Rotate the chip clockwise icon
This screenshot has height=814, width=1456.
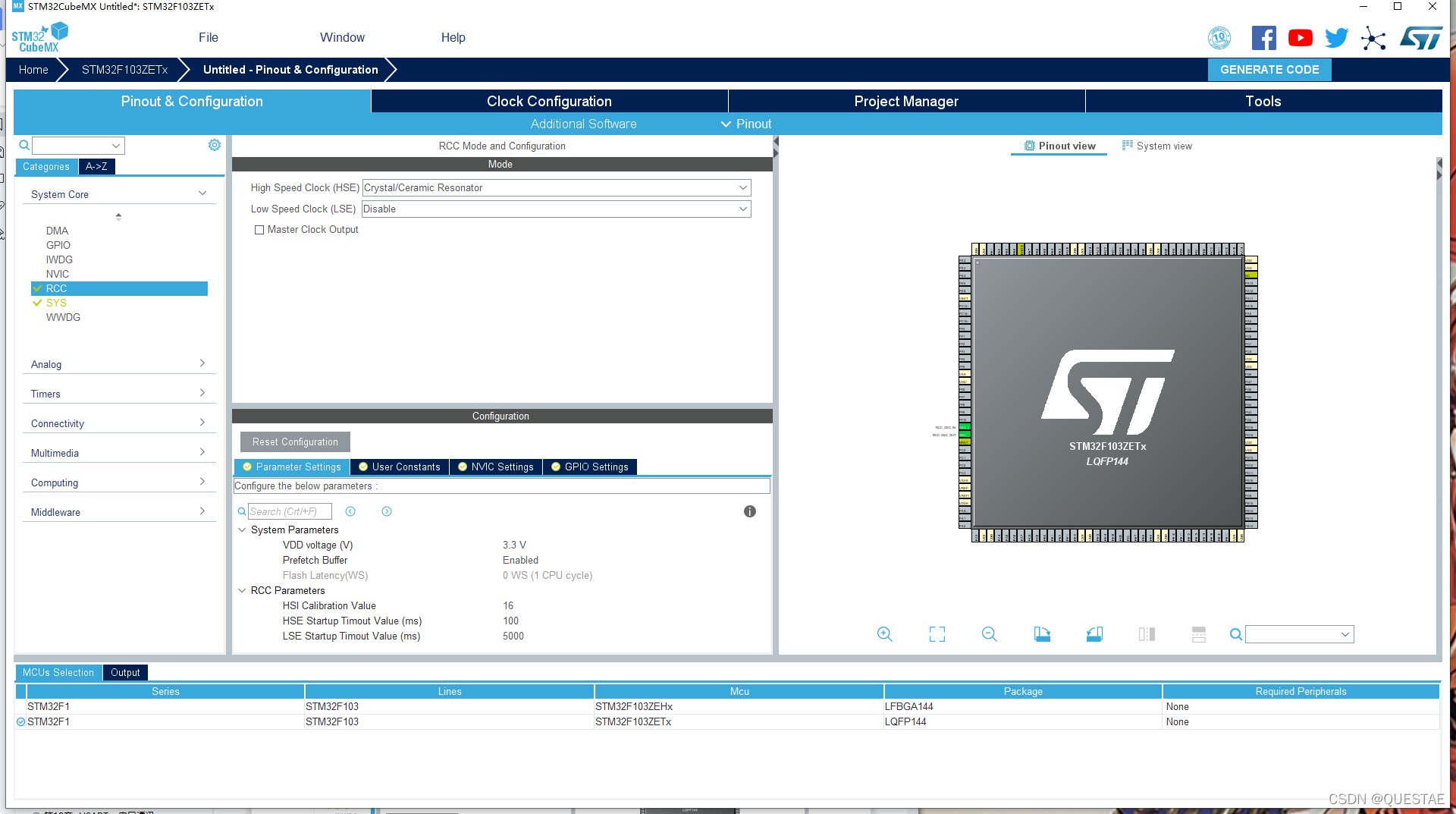(1042, 634)
